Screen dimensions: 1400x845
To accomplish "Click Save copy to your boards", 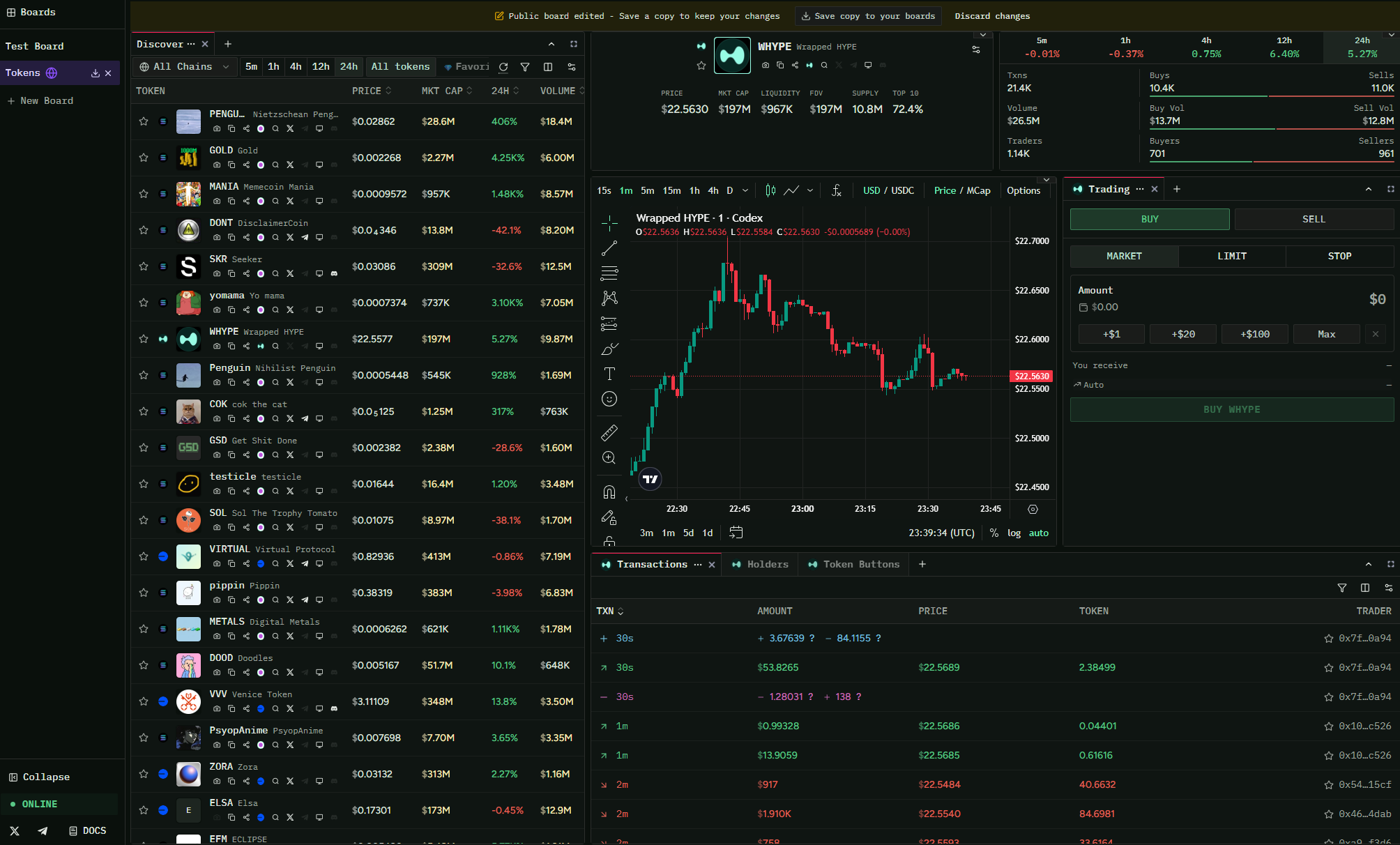I will pos(868,16).
